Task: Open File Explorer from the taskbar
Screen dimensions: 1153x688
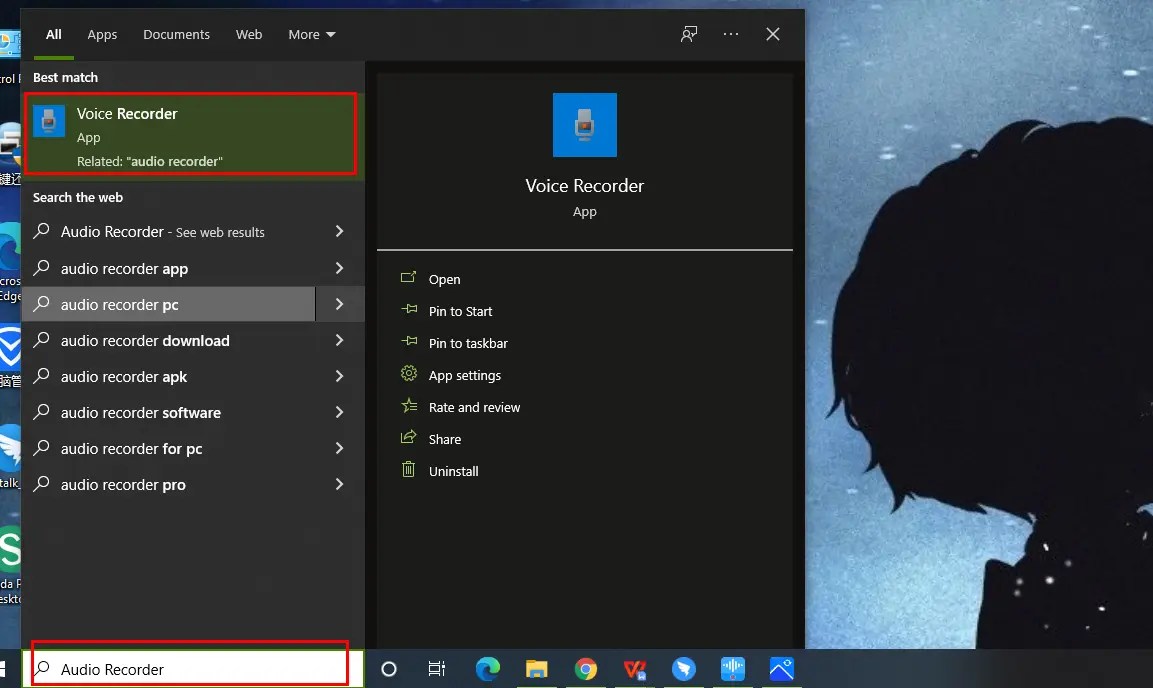Action: (537, 670)
